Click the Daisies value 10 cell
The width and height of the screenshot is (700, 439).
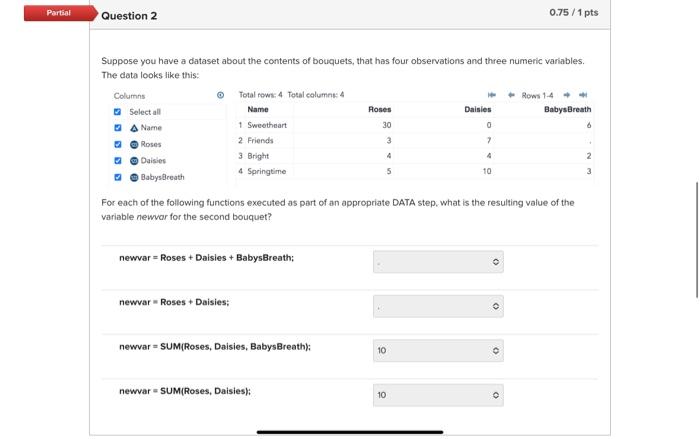[487, 171]
